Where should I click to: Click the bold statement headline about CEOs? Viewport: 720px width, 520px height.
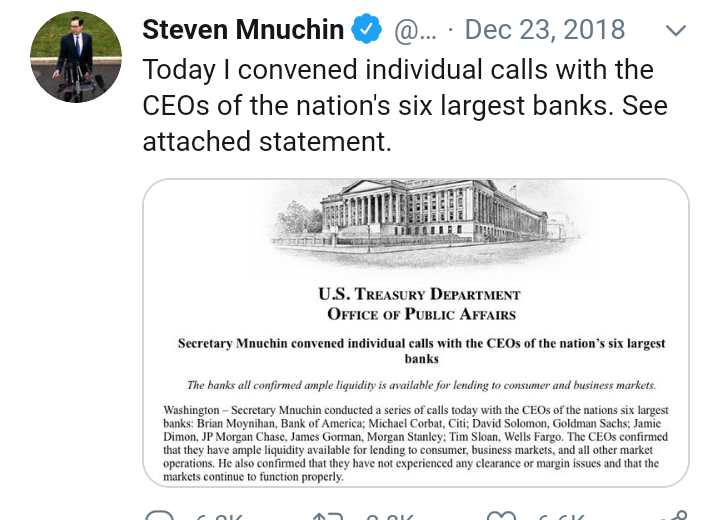(421, 350)
